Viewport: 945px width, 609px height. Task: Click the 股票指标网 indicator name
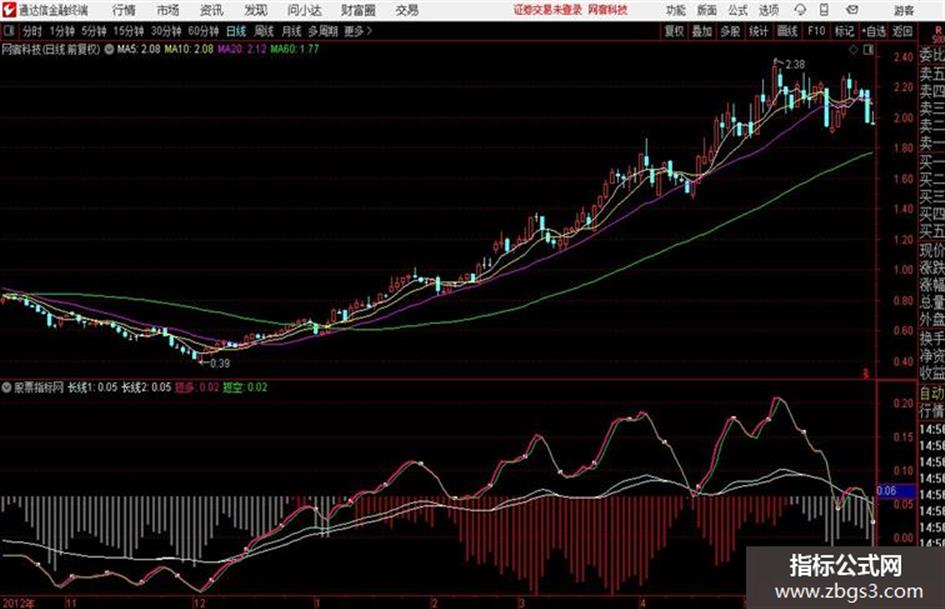click(x=39, y=387)
